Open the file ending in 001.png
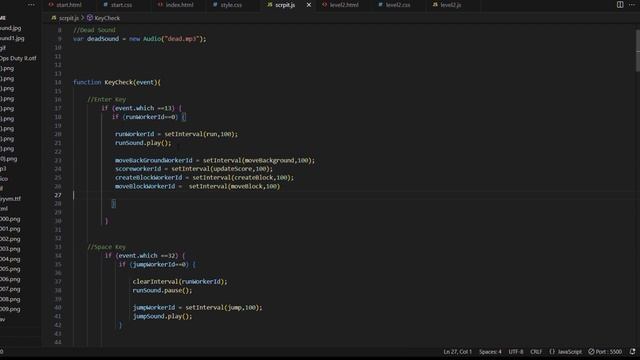Viewport: 640px width, 360px height. click(x=10, y=229)
